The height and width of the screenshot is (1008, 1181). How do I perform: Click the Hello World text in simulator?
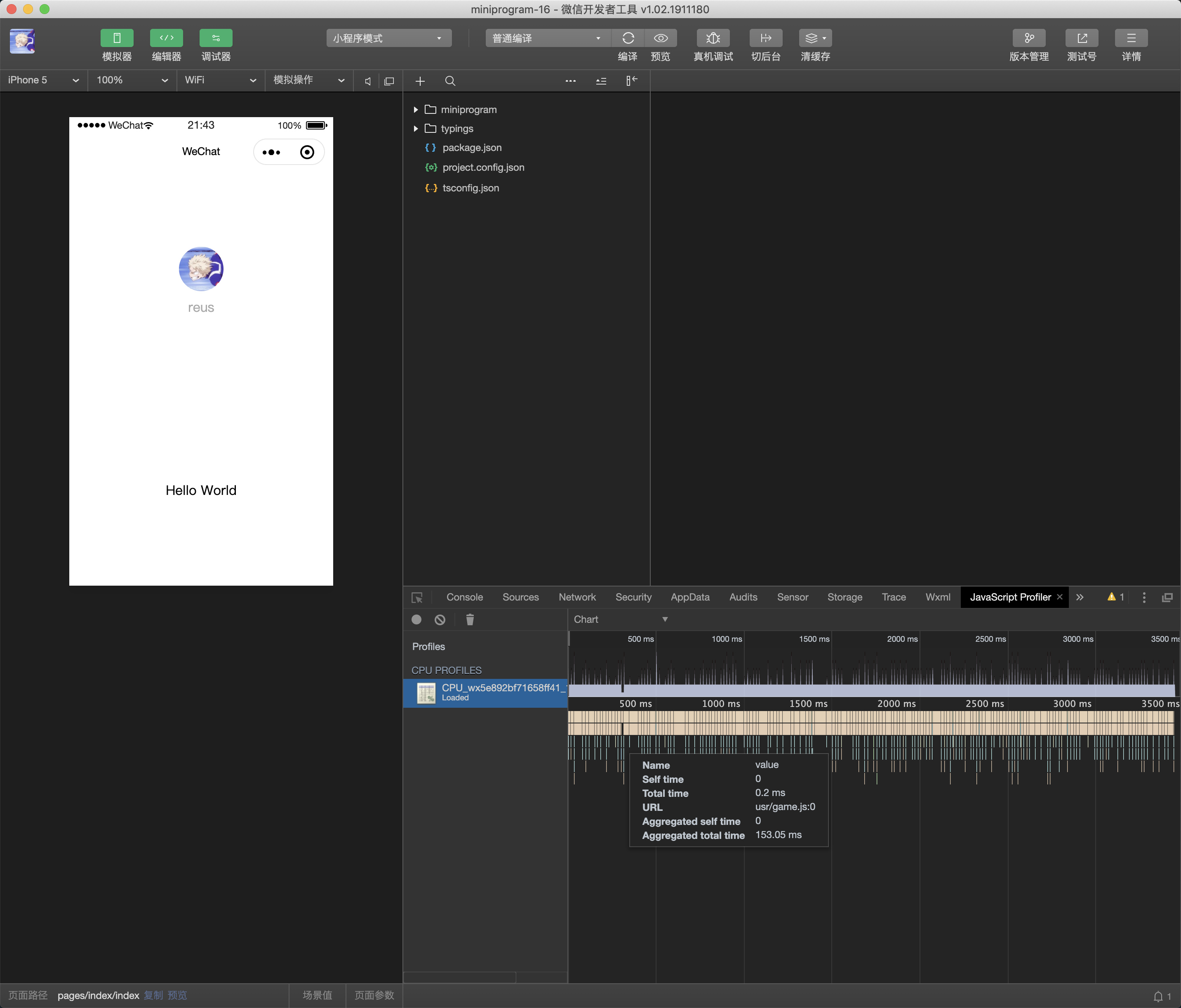click(201, 490)
